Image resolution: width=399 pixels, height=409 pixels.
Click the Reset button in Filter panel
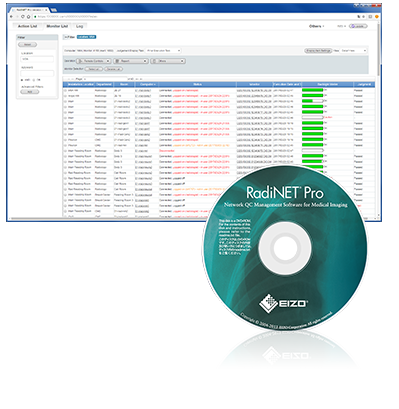27,45
